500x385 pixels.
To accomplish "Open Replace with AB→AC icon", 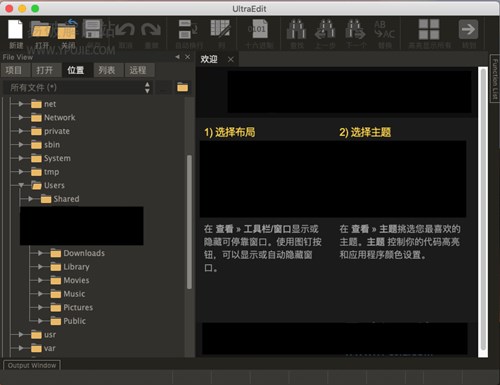I will pos(384,29).
